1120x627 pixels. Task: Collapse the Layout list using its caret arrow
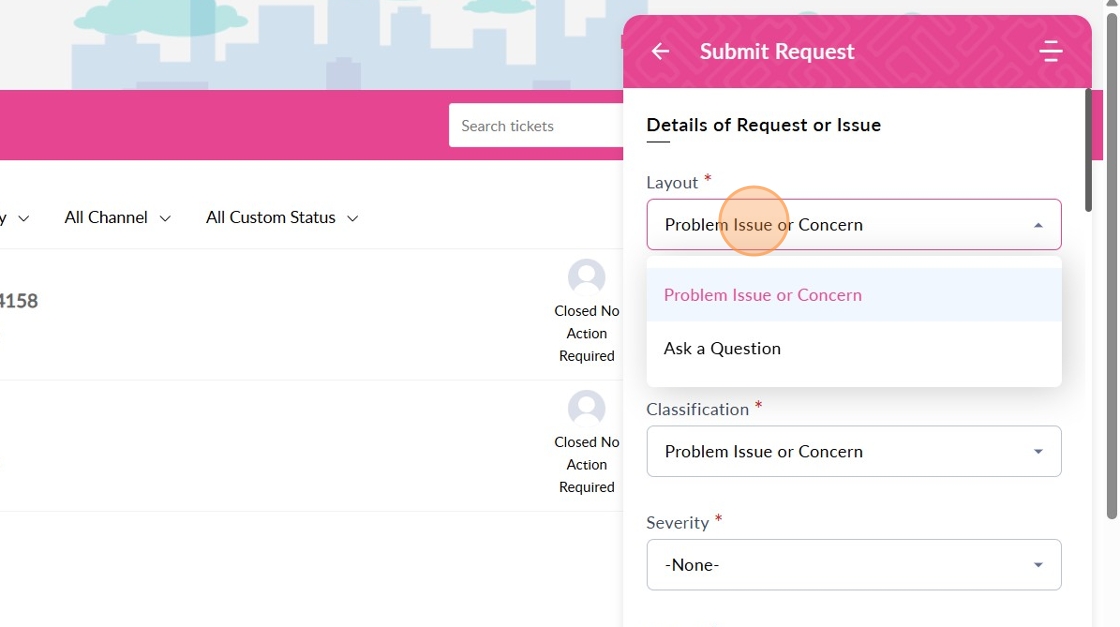click(x=1038, y=225)
